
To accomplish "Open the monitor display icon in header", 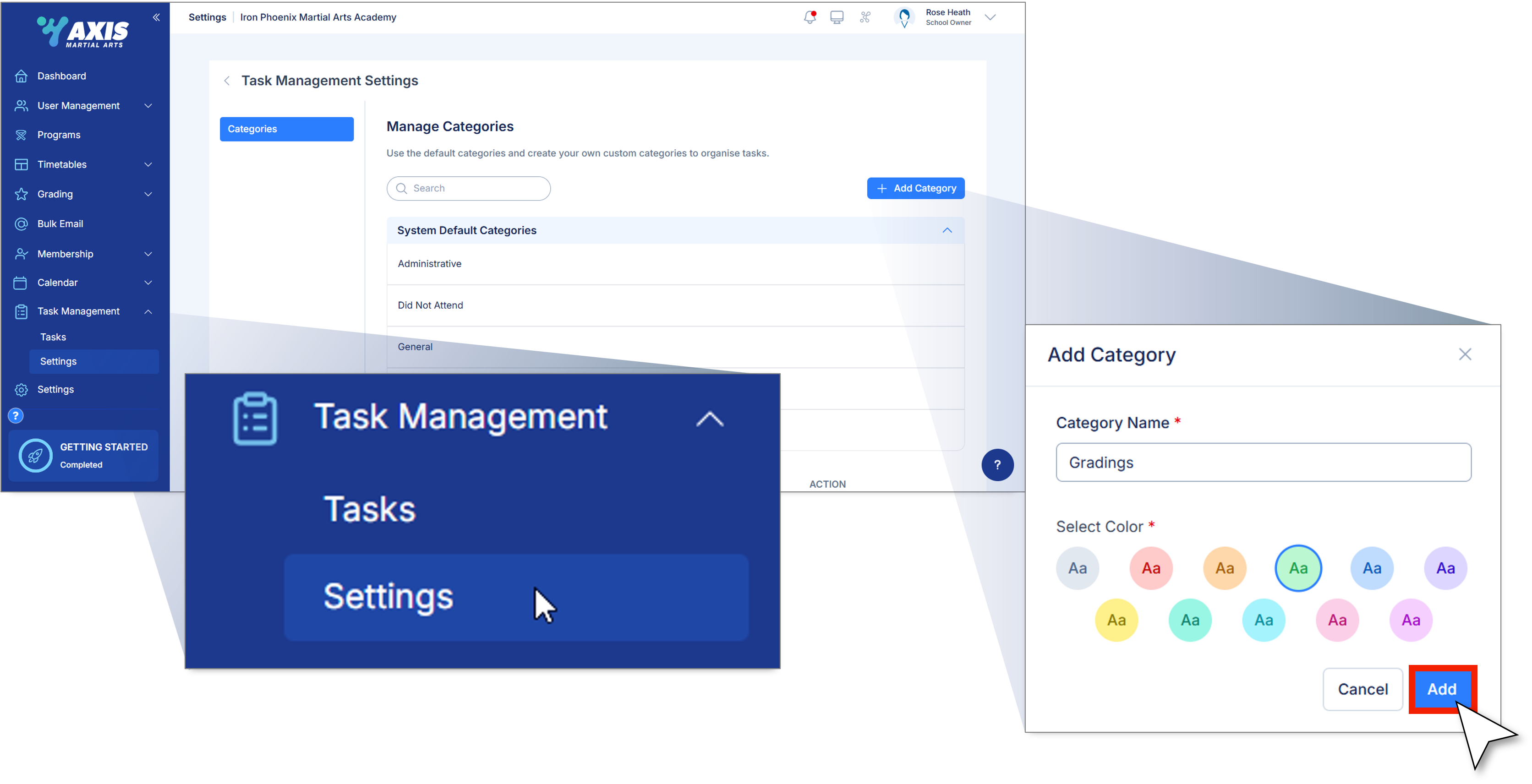I will tap(837, 17).
